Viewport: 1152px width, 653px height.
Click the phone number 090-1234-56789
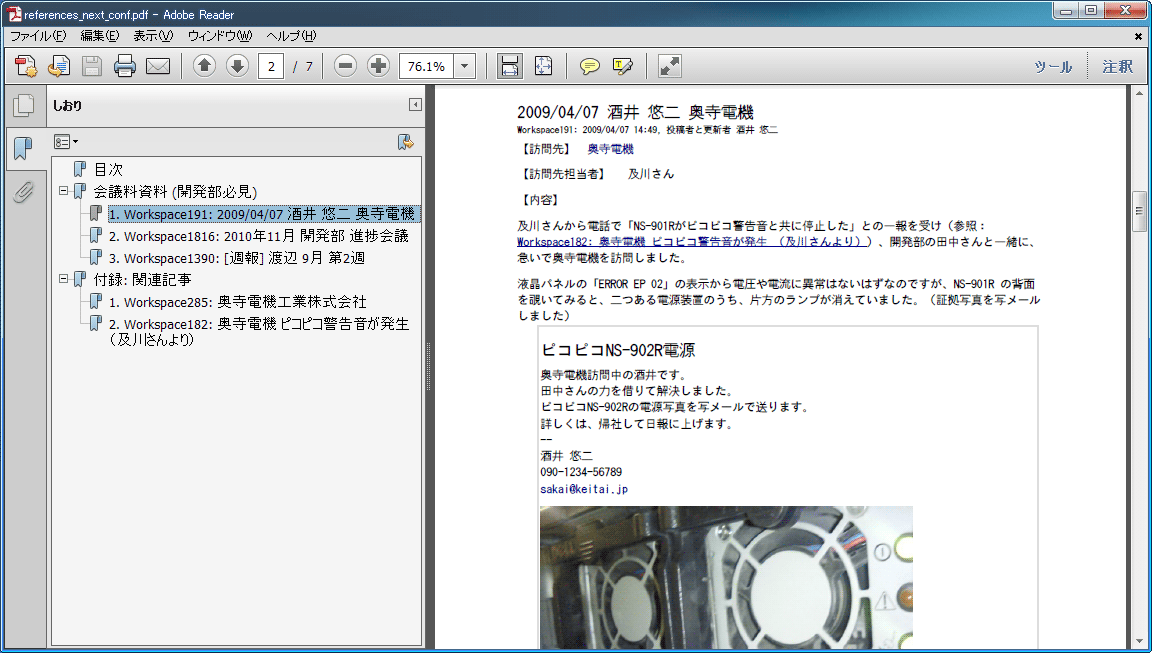tap(580, 472)
